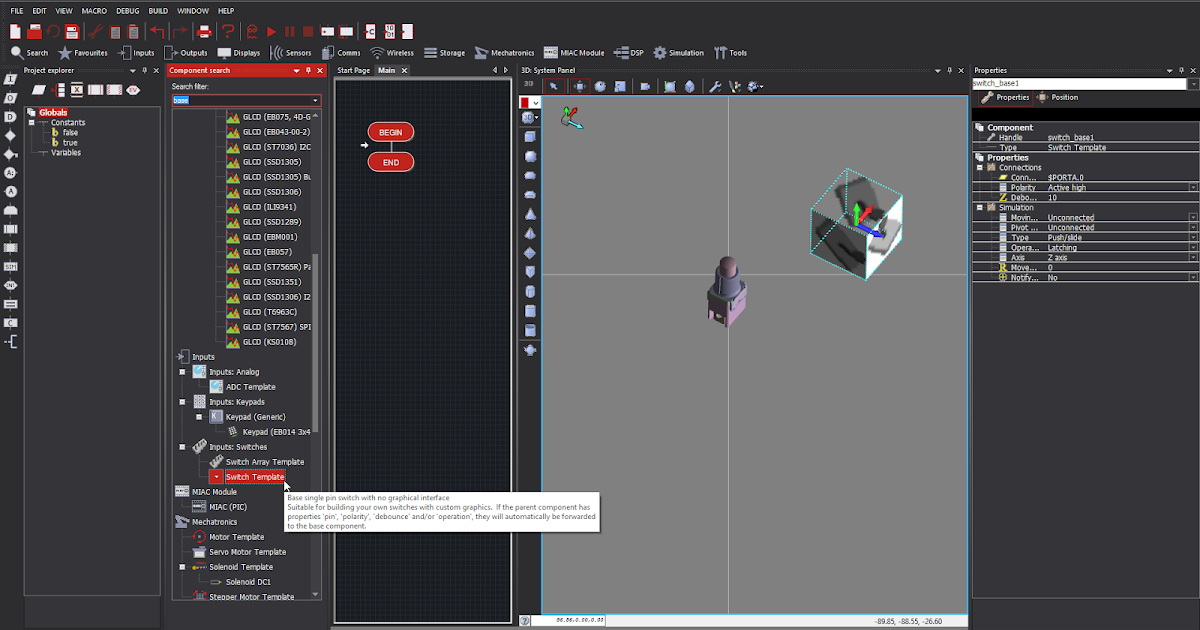This screenshot has width=1200, height=630.
Task: Open the Sensors components category
Action: [x=292, y=53]
